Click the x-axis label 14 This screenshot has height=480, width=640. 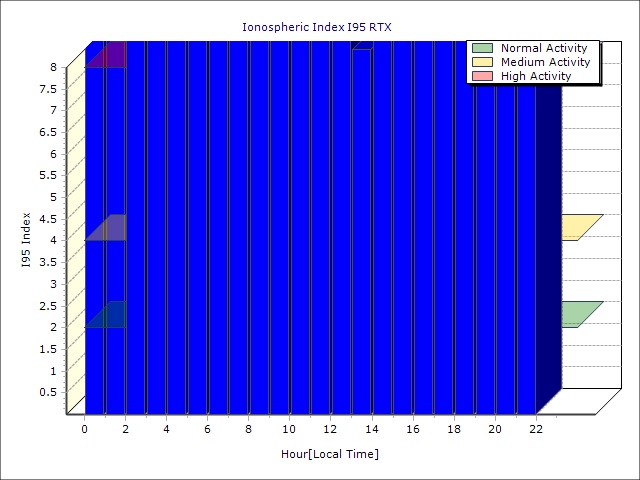(372, 429)
